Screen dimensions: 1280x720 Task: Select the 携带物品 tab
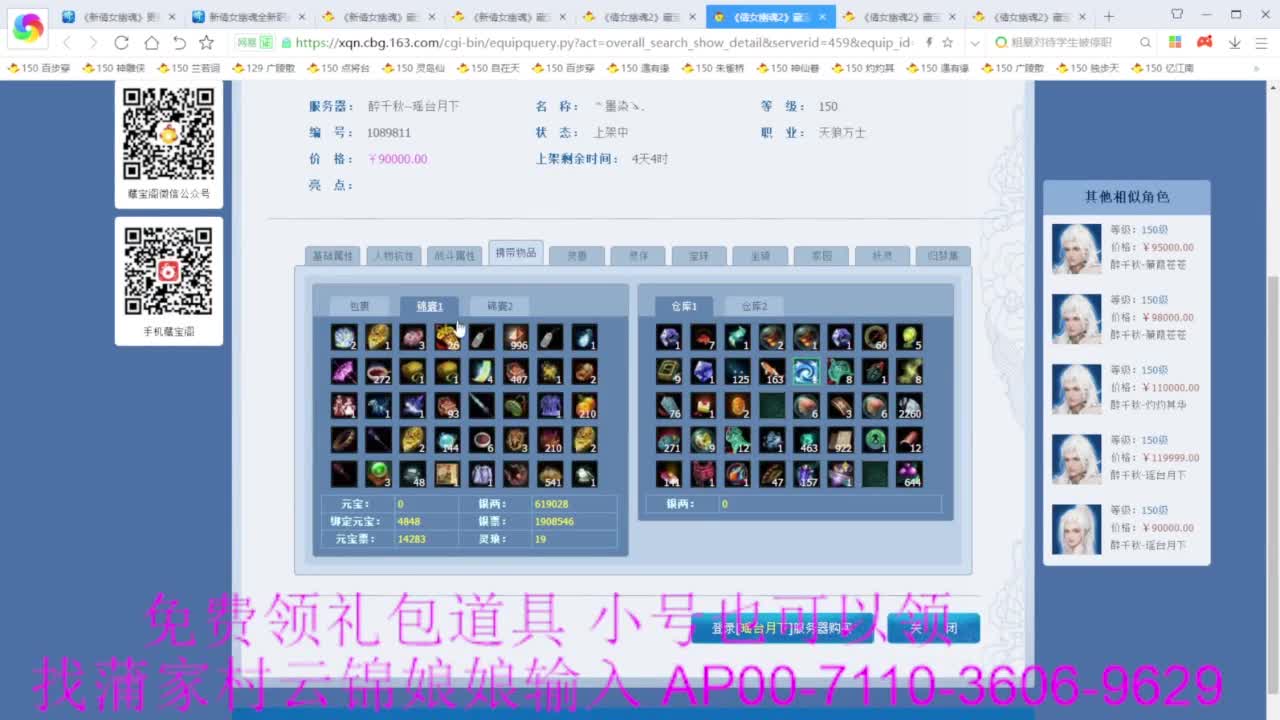pos(515,253)
